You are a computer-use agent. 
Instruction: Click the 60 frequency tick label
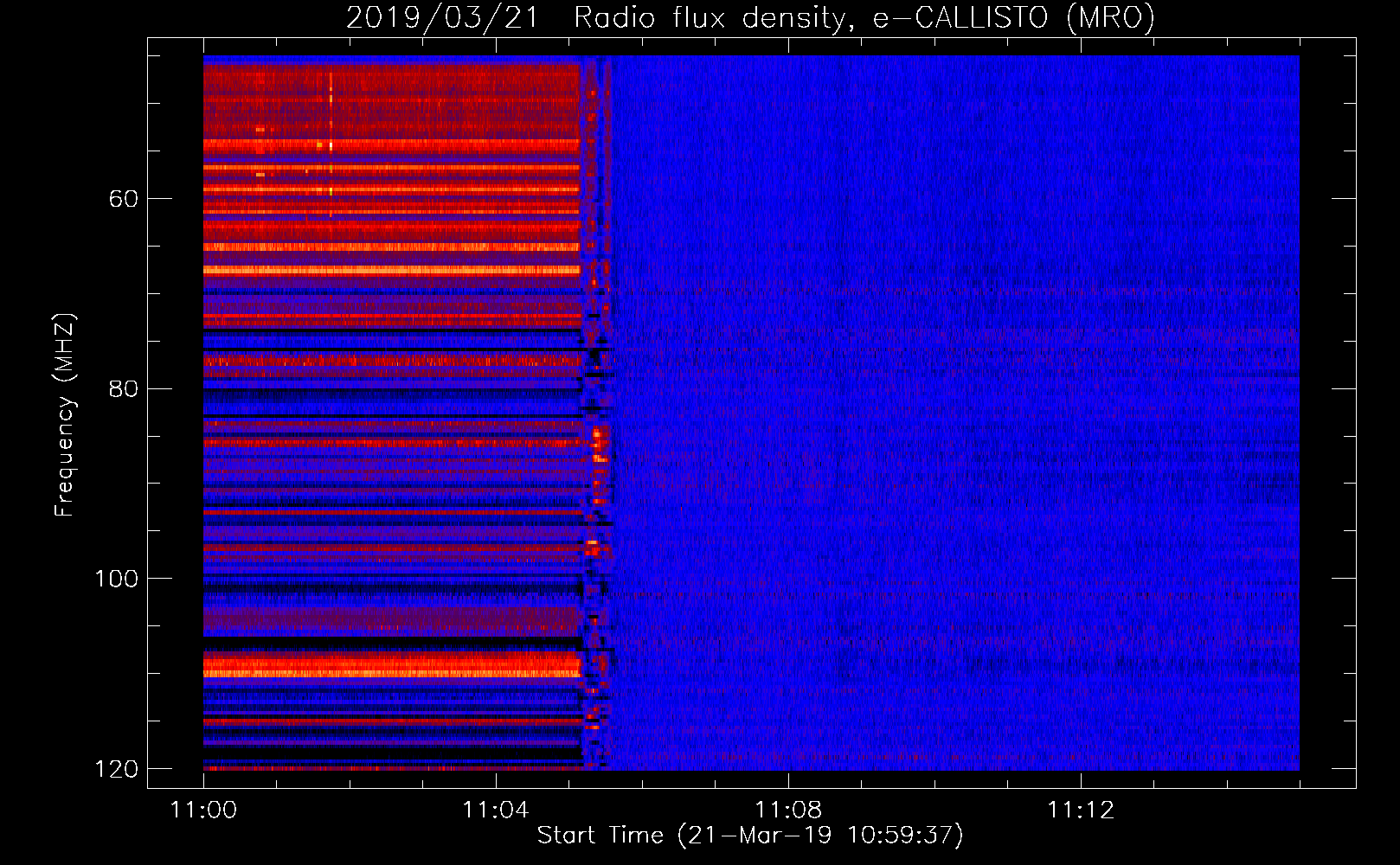click(x=123, y=199)
